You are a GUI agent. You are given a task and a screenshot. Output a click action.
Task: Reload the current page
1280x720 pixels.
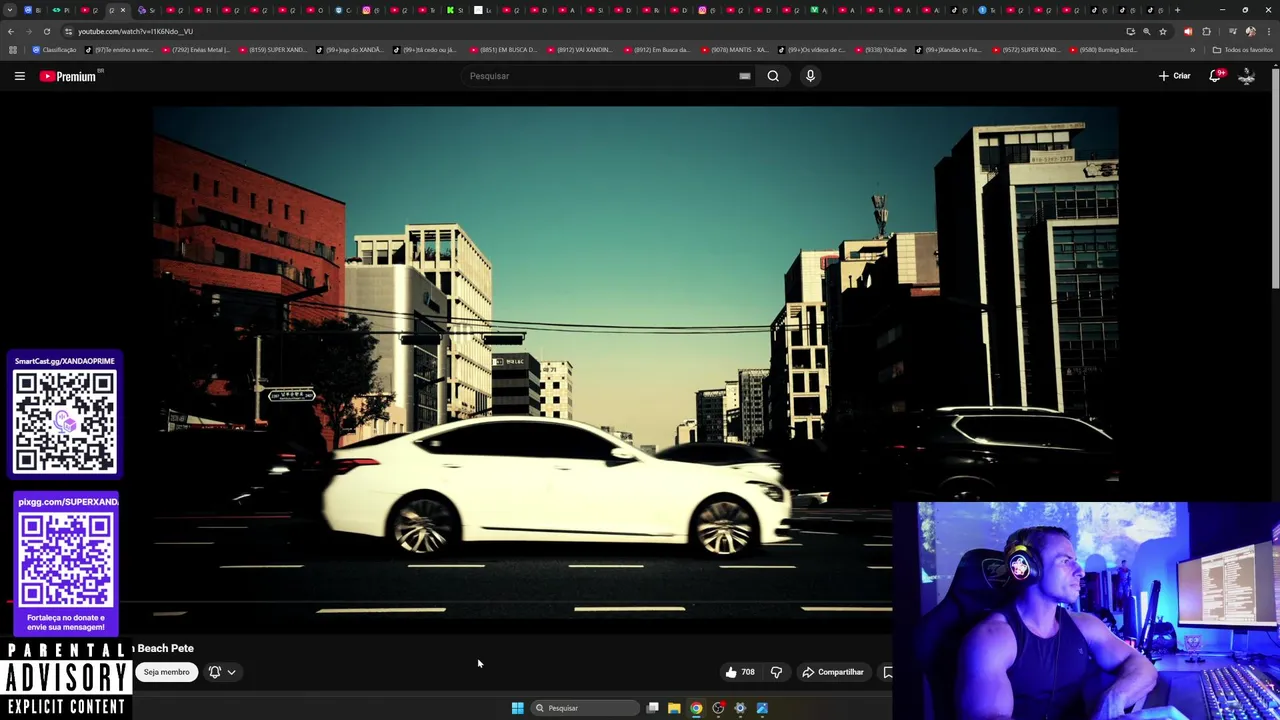(x=46, y=31)
